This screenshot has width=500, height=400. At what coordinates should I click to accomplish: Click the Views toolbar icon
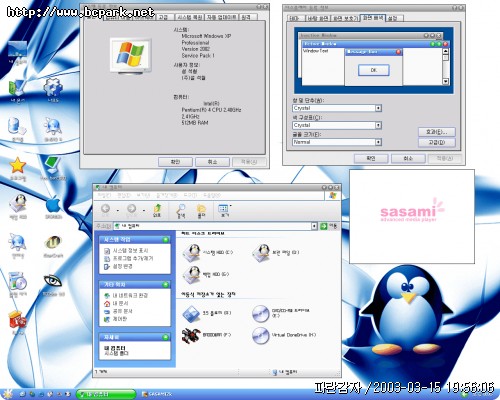pyautogui.click(x=223, y=210)
